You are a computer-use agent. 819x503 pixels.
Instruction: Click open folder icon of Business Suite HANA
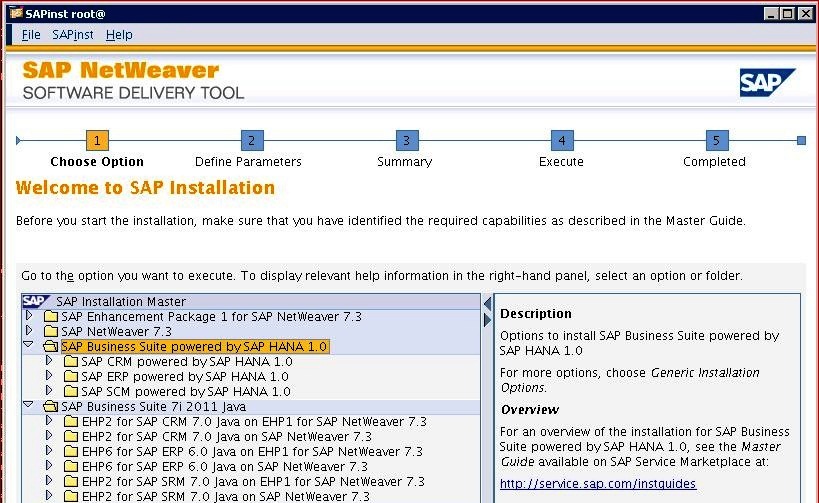pyautogui.click(x=51, y=346)
